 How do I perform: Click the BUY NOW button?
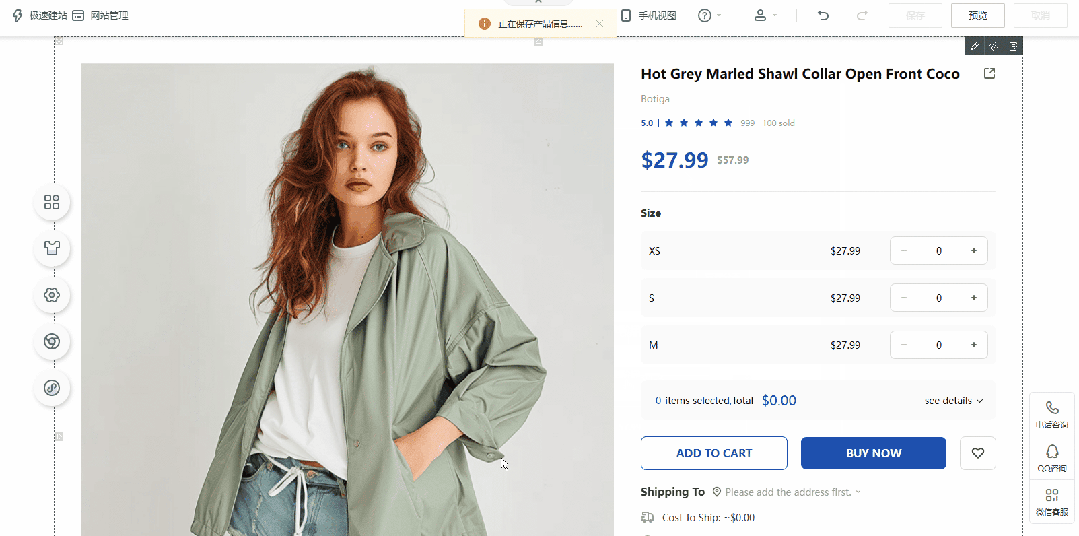(x=873, y=453)
